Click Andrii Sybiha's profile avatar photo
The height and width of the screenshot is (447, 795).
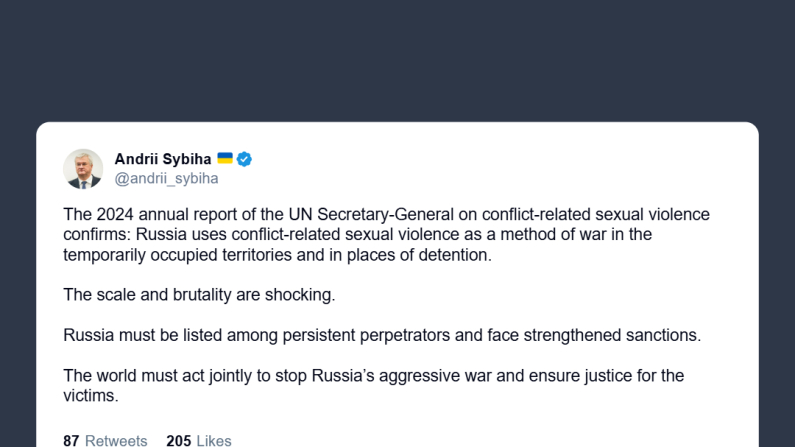pos(83,169)
